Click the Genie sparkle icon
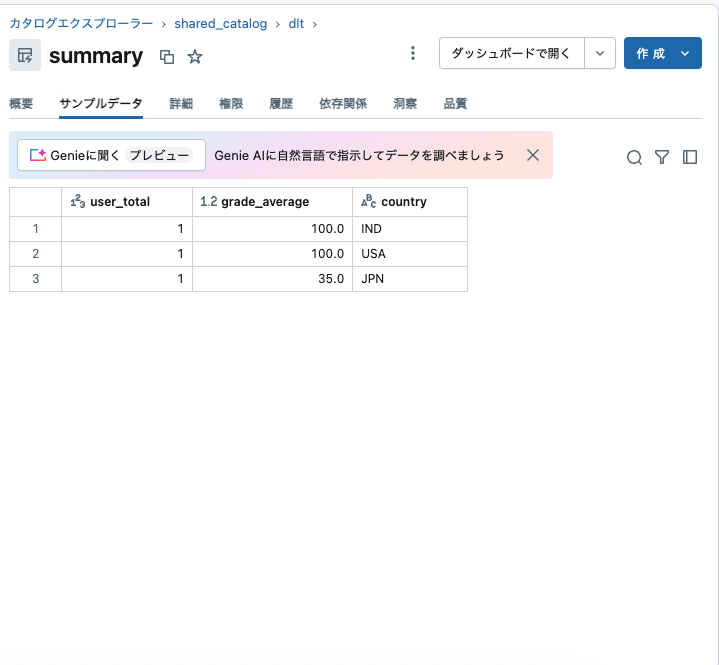719x665 pixels. coord(38,155)
